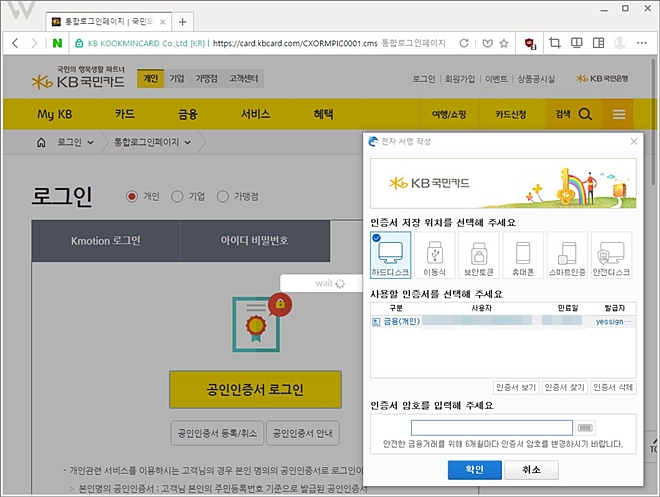Close the 전자 서명 작성 dialog
The height and width of the screenshot is (497, 660).
click(x=634, y=141)
